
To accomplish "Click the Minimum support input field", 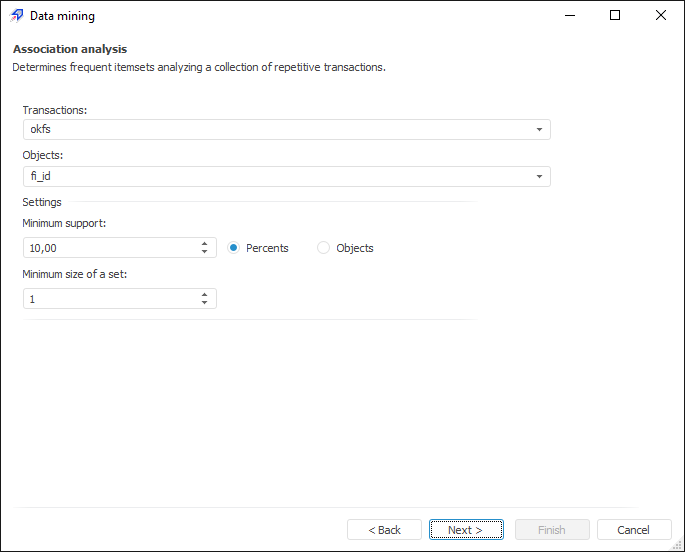I will (x=110, y=248).
